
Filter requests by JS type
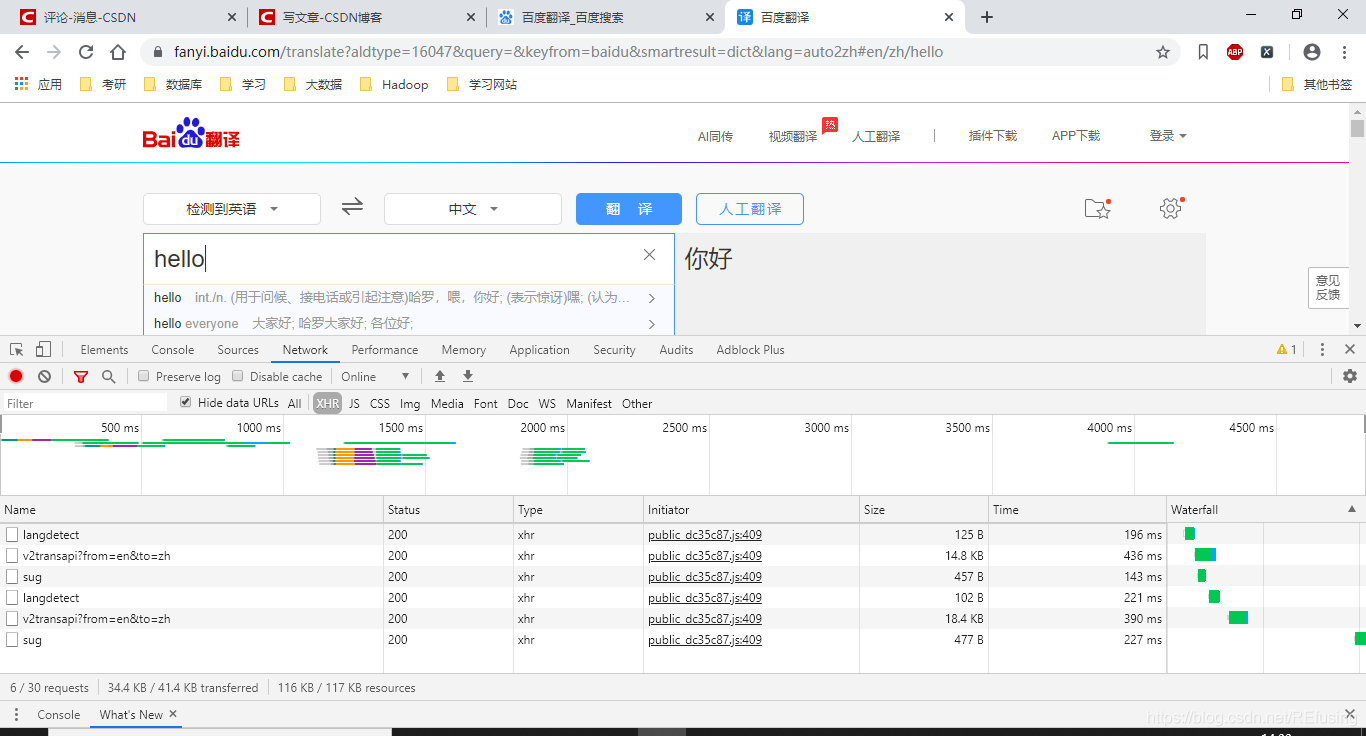tap(354, 403)
